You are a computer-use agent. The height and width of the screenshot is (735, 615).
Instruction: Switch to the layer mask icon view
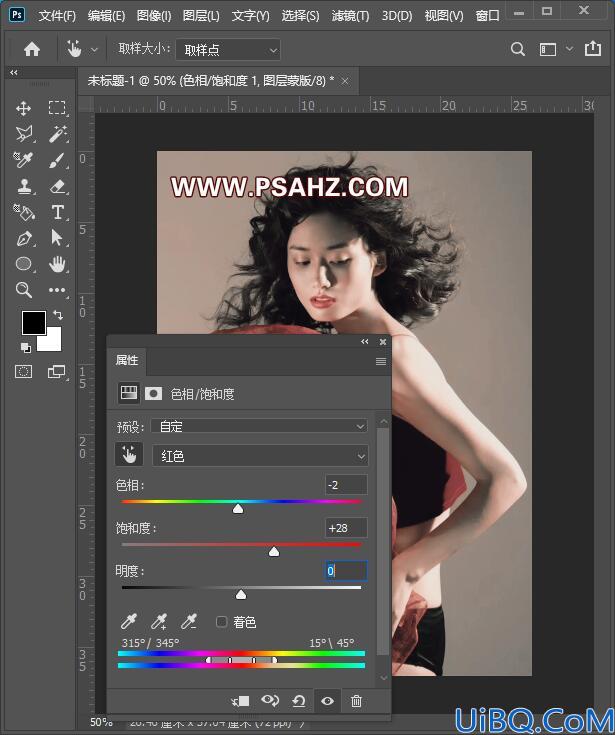point(153,393)
